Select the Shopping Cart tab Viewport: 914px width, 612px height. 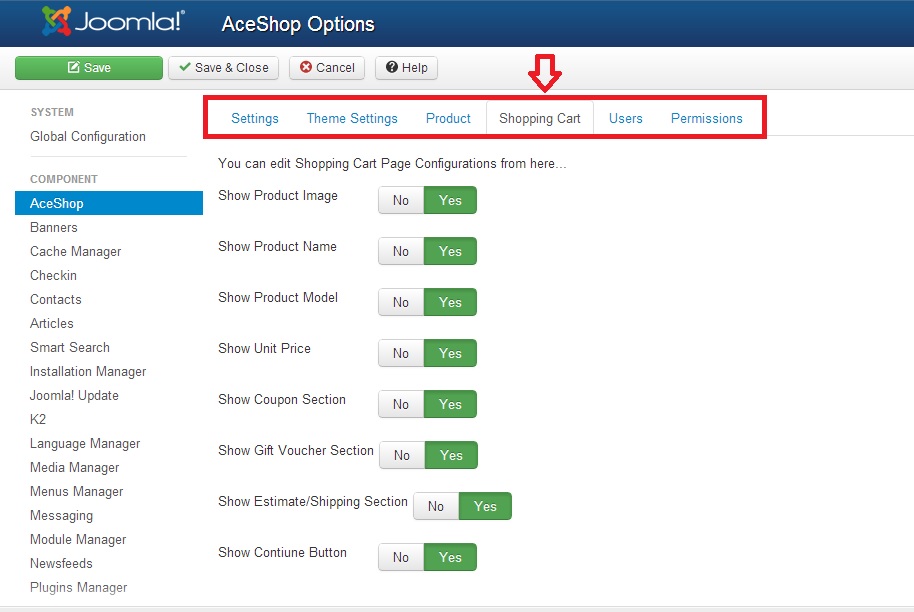pos(540,118)
